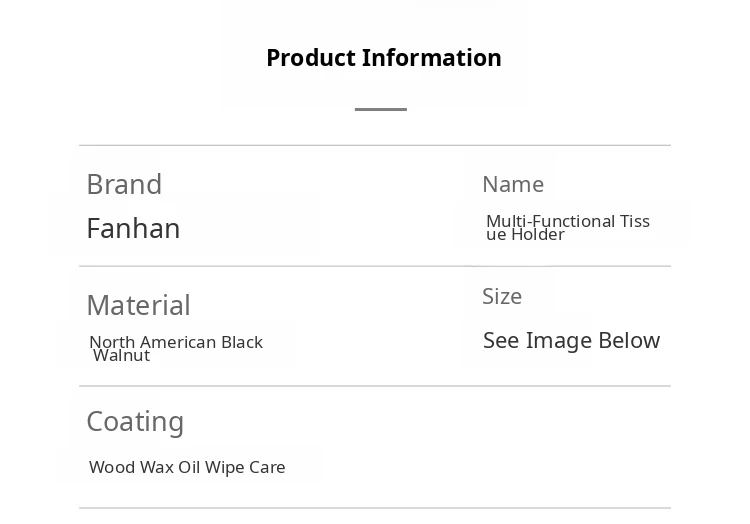Click the Wood Wax Oil Wipe Care value
750x524 pixels.
187,467
